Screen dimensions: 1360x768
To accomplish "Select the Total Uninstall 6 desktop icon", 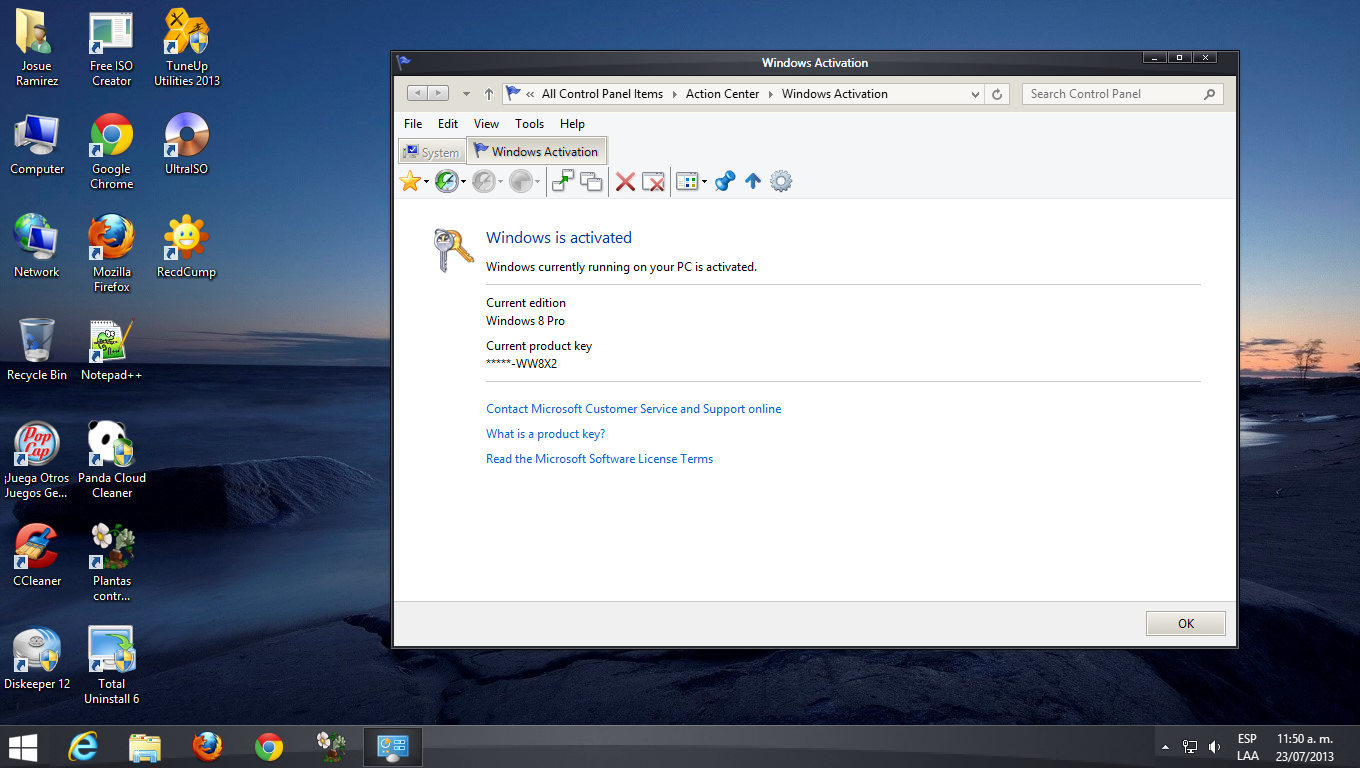I will pos(111,665).
